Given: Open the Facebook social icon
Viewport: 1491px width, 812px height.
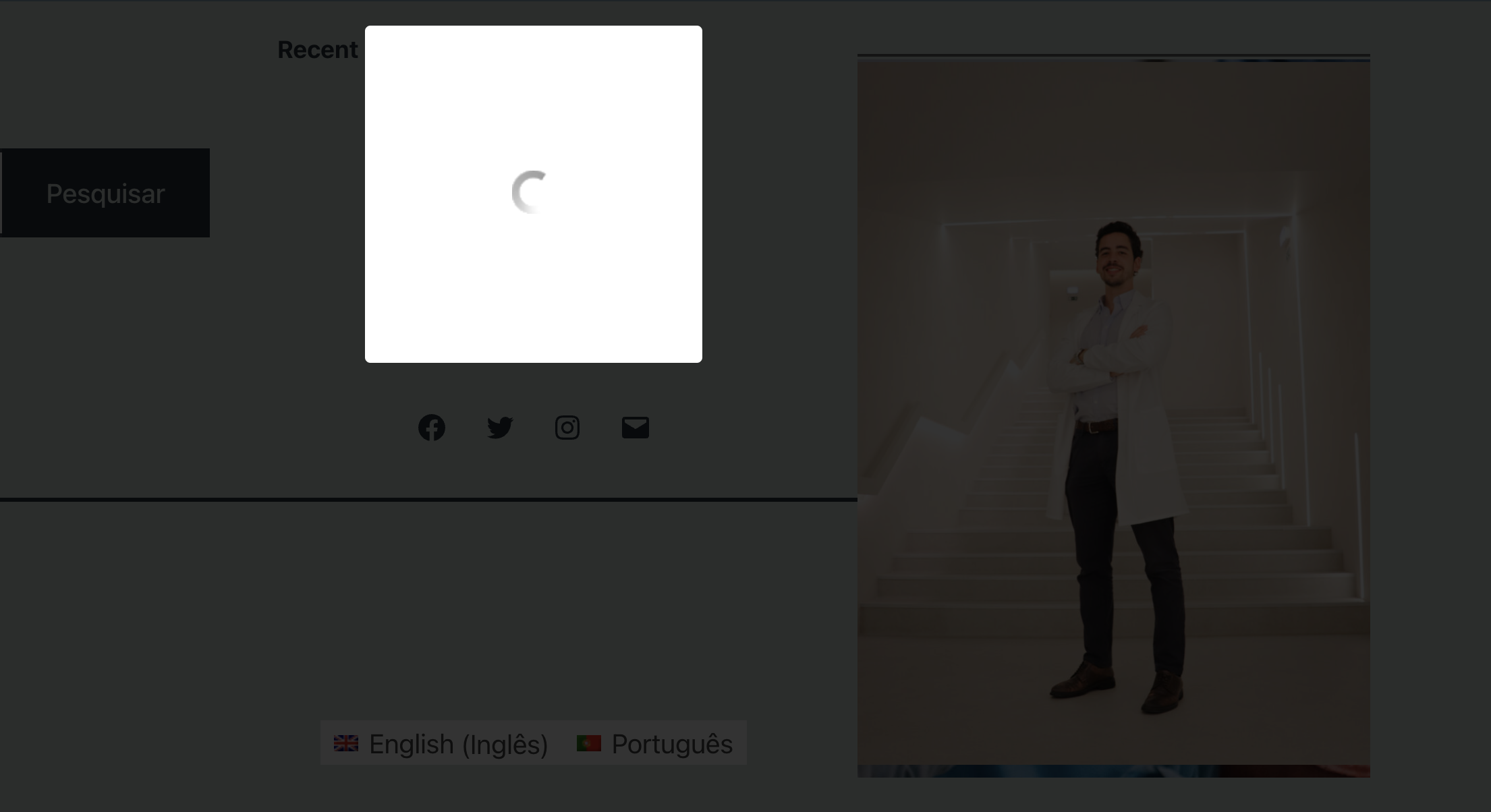Looking at the screenshot, I should coord(432,428).
